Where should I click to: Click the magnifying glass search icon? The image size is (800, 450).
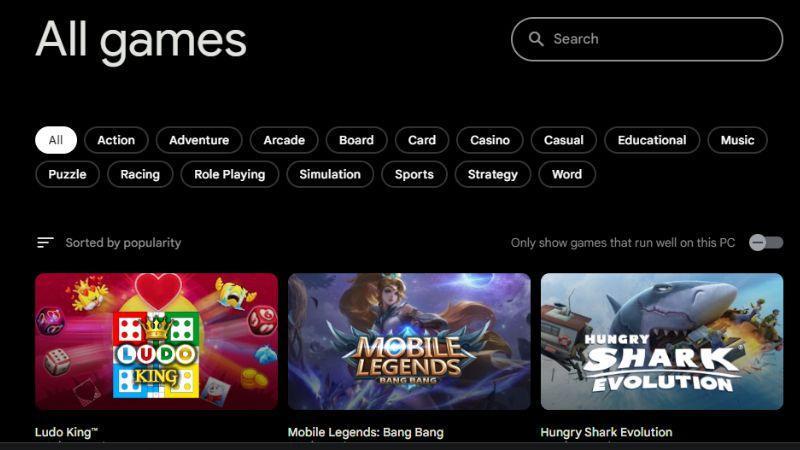(536, 39)
